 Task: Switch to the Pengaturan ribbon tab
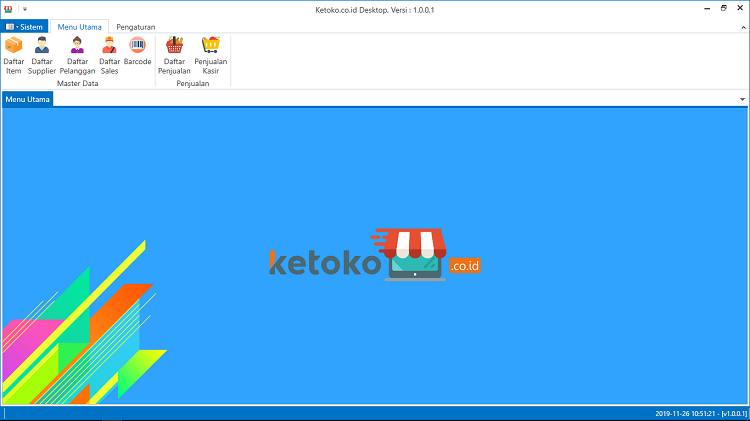click(135, 26)
